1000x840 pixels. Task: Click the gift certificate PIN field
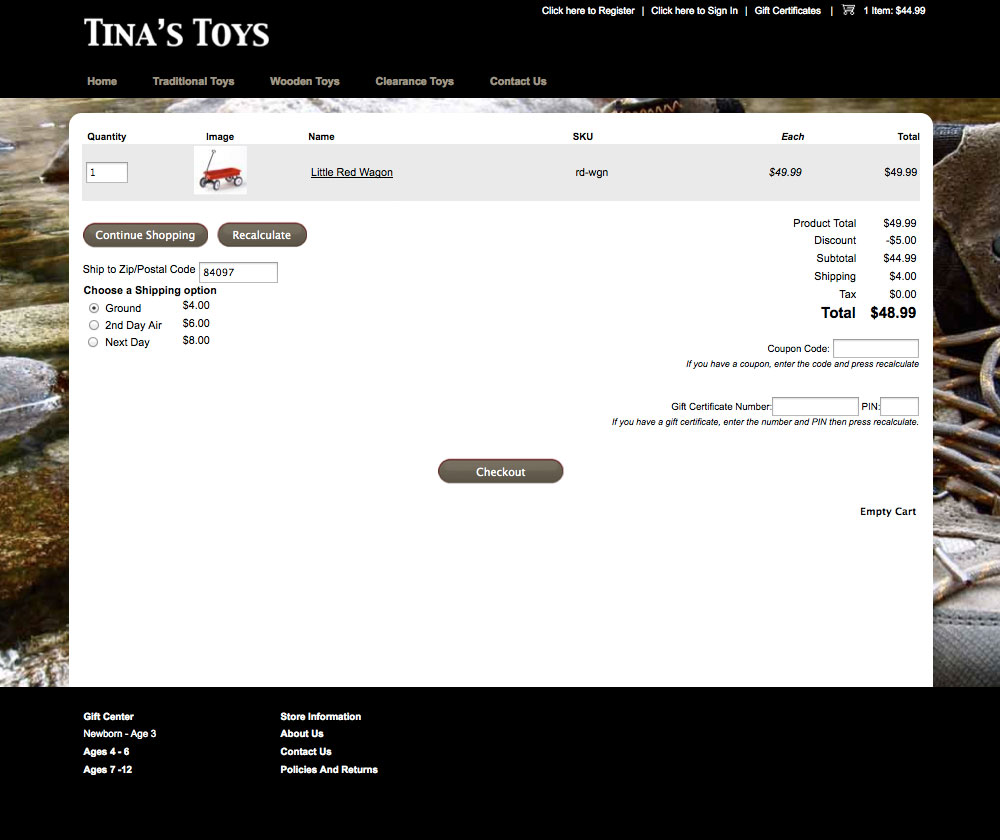coord(899,406)
